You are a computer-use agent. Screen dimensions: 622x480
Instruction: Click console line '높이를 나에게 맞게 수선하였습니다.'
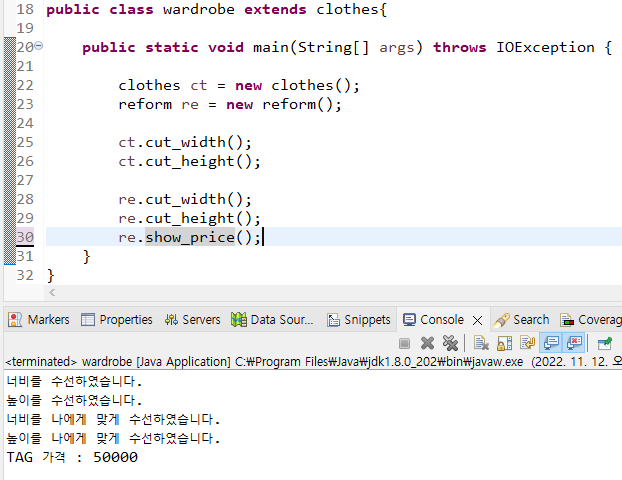[113, 438]
